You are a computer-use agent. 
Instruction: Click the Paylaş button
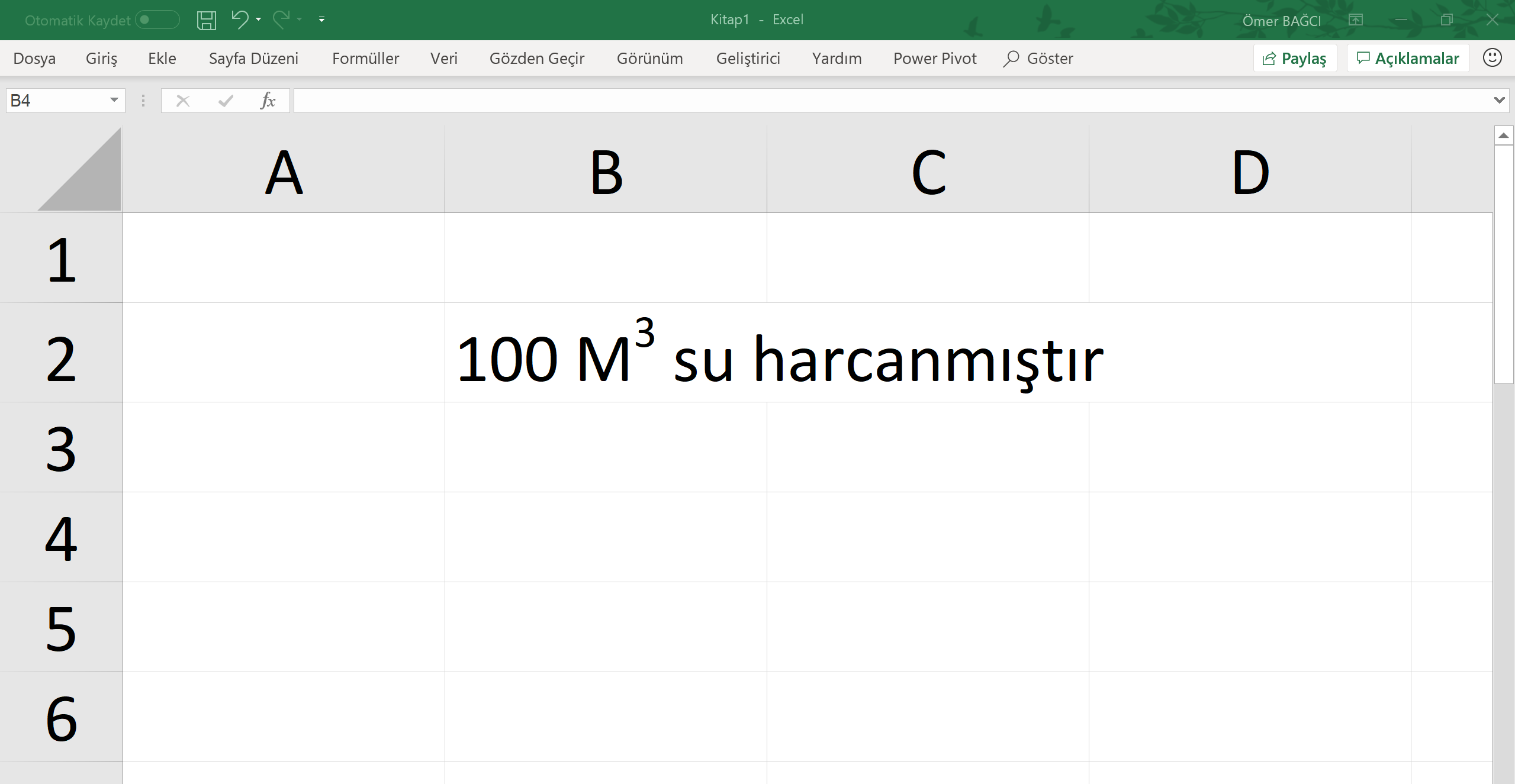[x=1294, y=57]
